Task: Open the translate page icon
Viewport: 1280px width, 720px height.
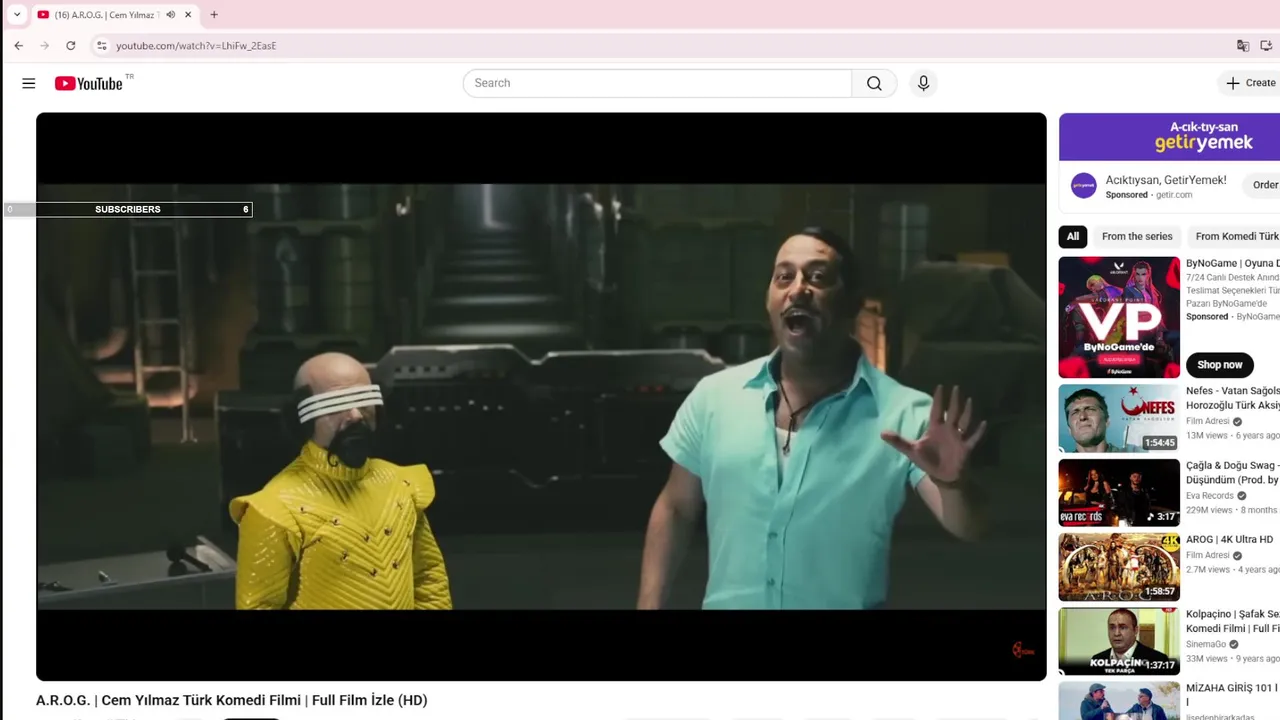Action: pos(1243,45)
